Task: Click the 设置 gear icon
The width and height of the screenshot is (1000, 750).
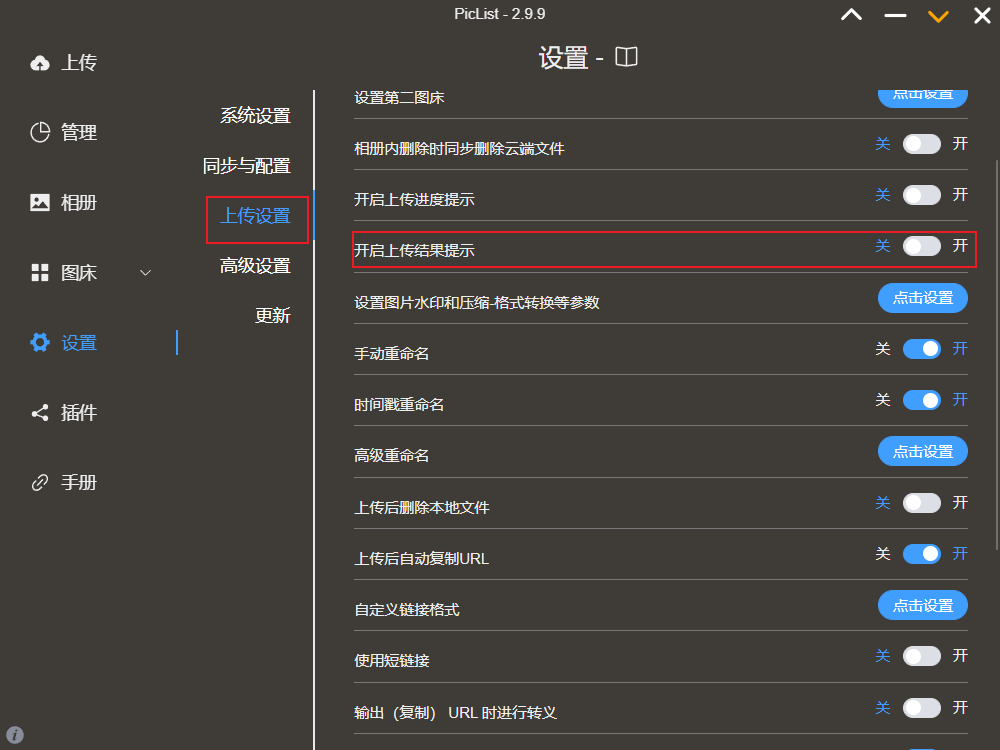Action: [x=40, y=342]
